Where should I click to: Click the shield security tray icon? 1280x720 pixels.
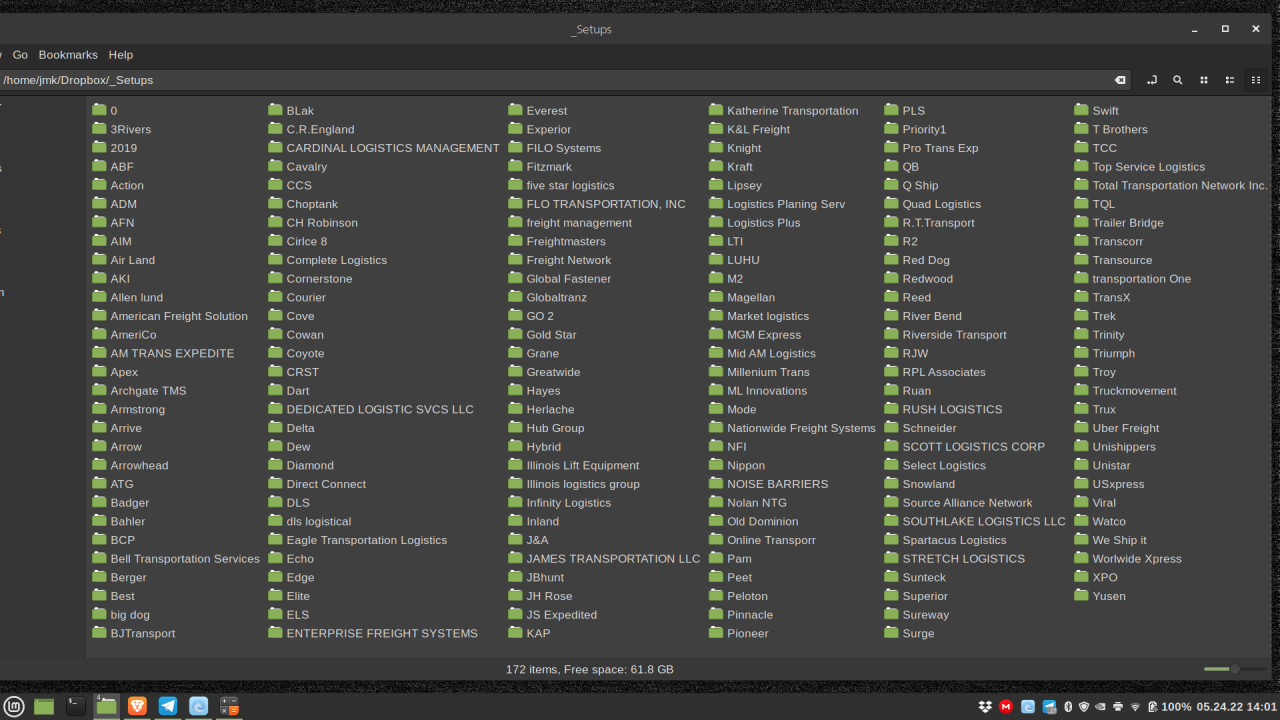pyautogui.click(x=1084, y=707)
